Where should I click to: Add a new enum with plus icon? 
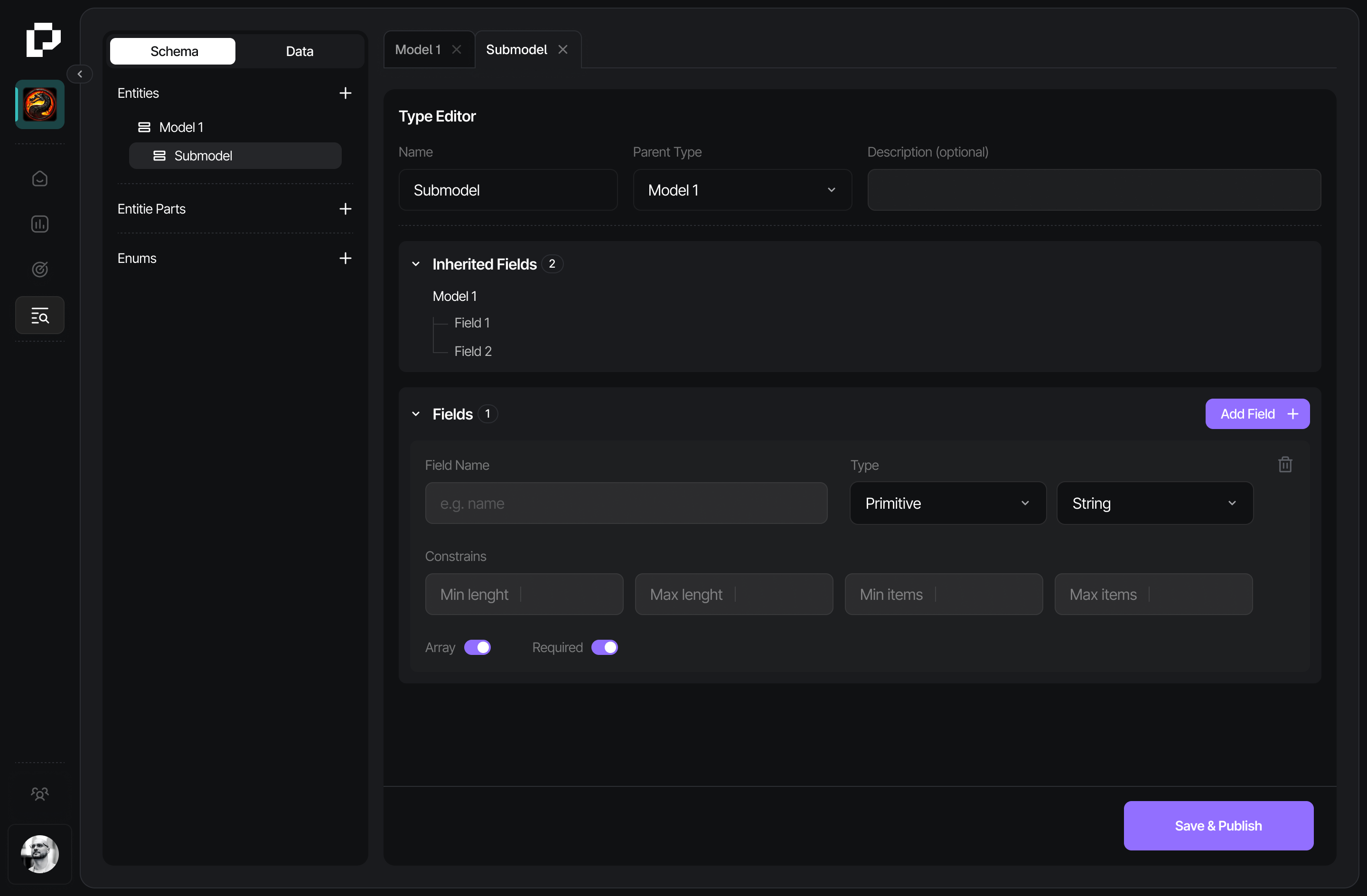point(345,259)
